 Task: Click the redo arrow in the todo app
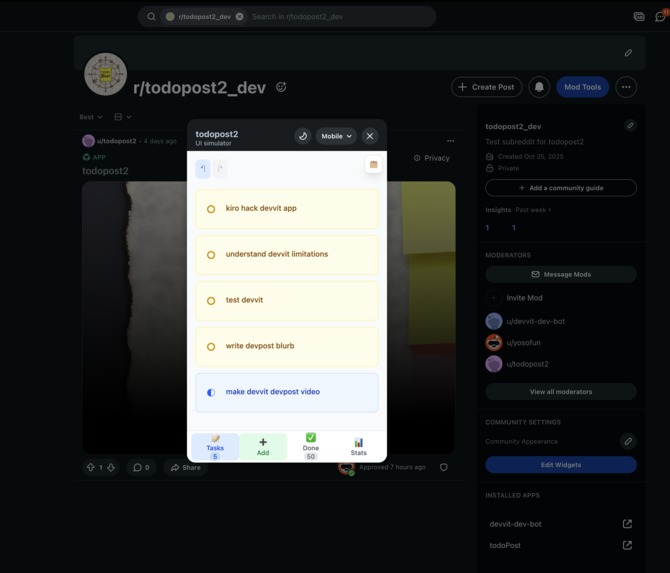pyautogui.click(x=220, y=169)
